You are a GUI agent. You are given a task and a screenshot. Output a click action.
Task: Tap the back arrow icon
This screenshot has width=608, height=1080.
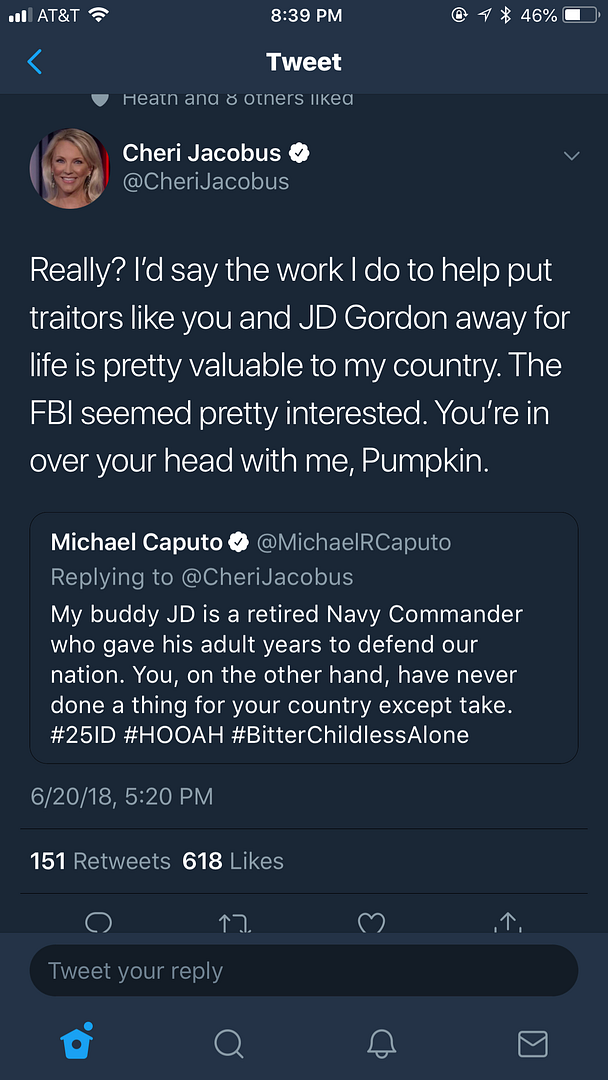(x=35, y=62)
